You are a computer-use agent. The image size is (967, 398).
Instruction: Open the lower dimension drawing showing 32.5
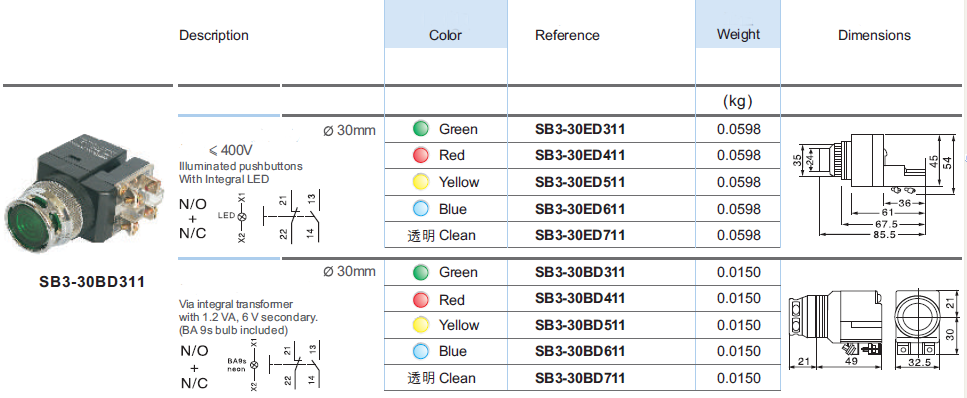(x=874, y=331)
